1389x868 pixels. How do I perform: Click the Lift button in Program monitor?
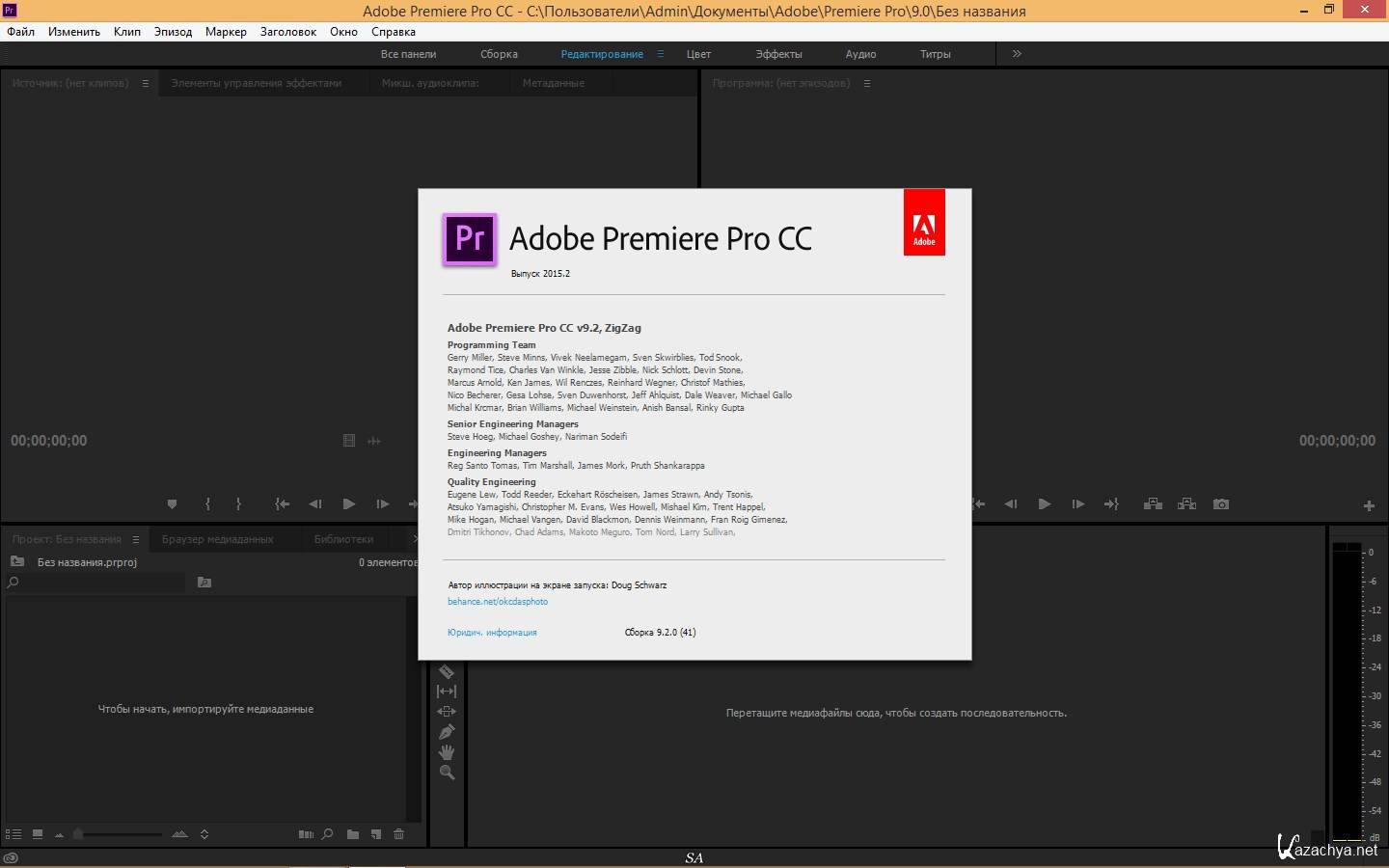tap(1153, 504)
